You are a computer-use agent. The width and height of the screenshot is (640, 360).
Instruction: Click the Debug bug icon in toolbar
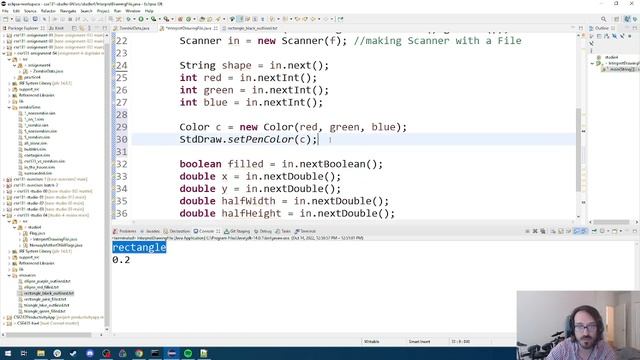(129, 19)
